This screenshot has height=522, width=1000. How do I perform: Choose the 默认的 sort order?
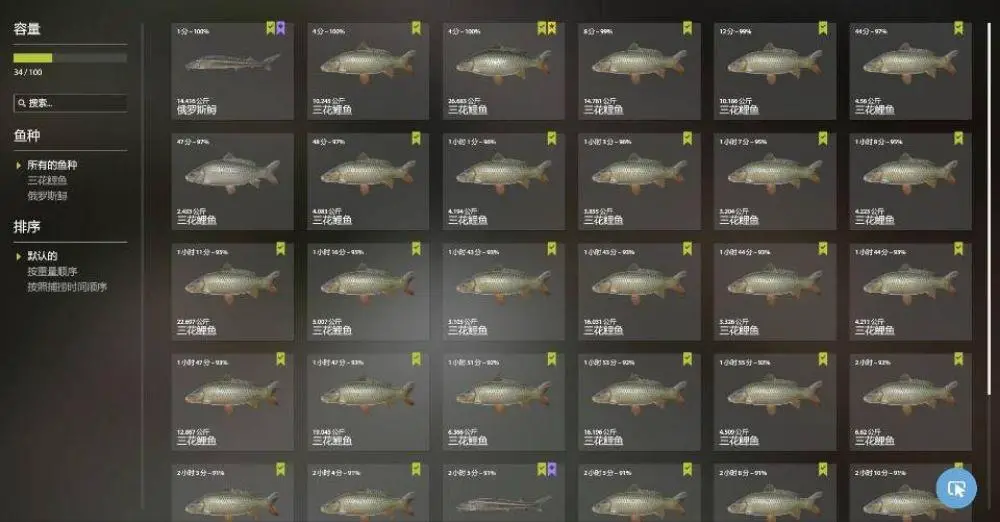(x=42, y=256)
